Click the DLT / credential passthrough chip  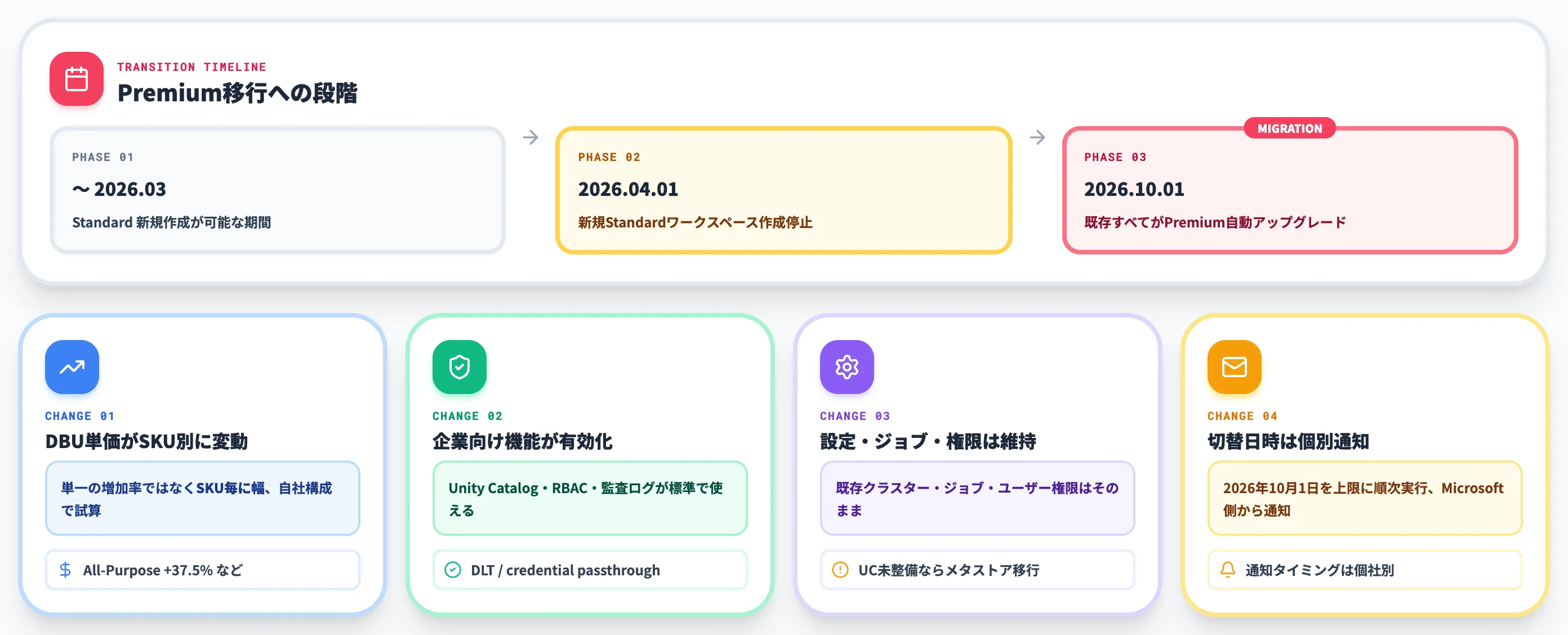tap(590, 570)
